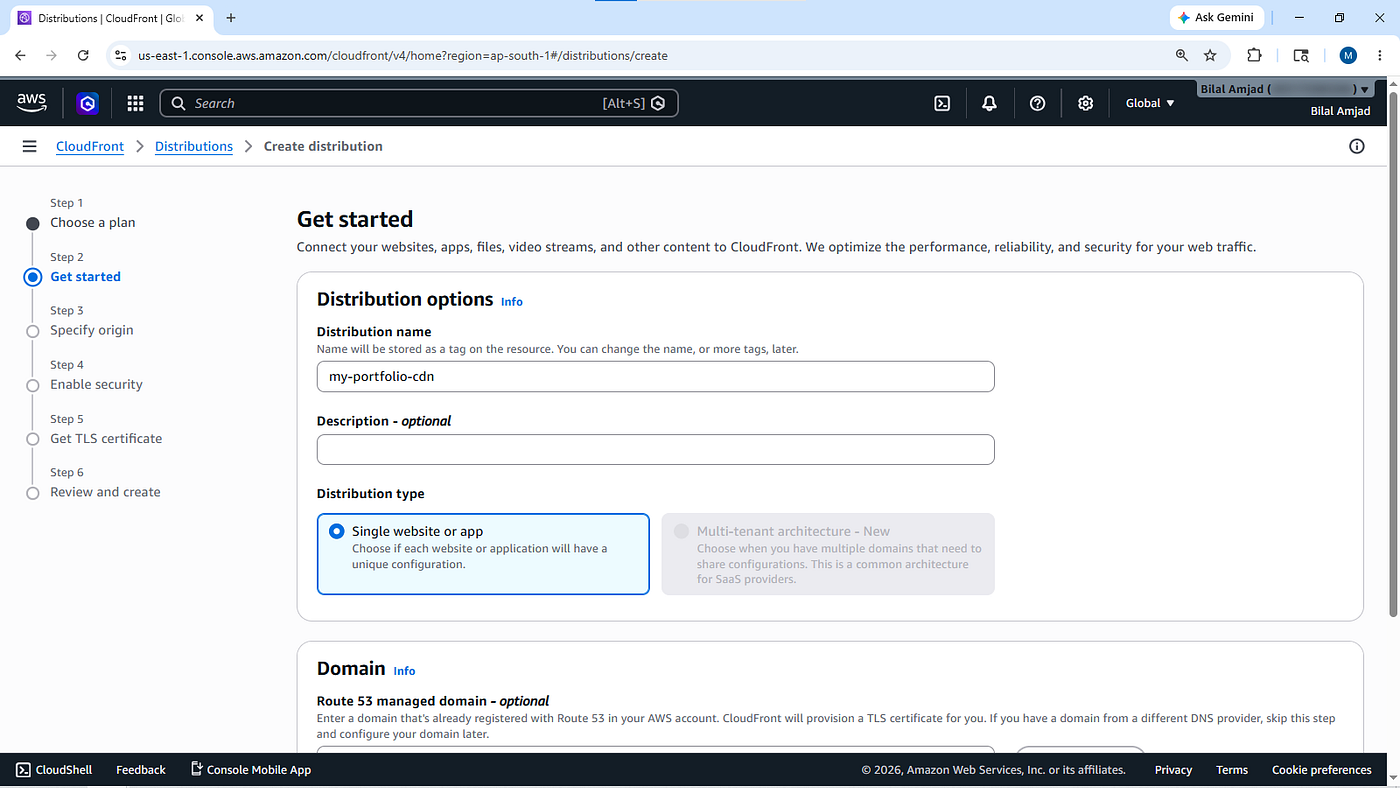The height and width of the screenshot is (788, 1400).
Task: Click the browser forward arrow
Action: pyautogui.click(x=52, y=56)
